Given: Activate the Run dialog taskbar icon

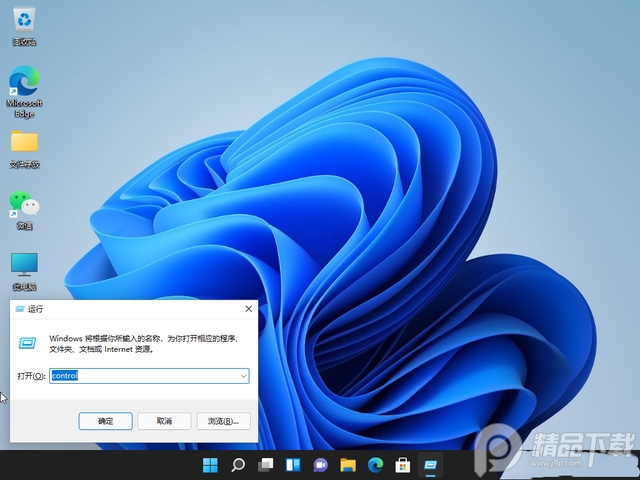Looking at the screenshot, I should click(x=431, y=464).
